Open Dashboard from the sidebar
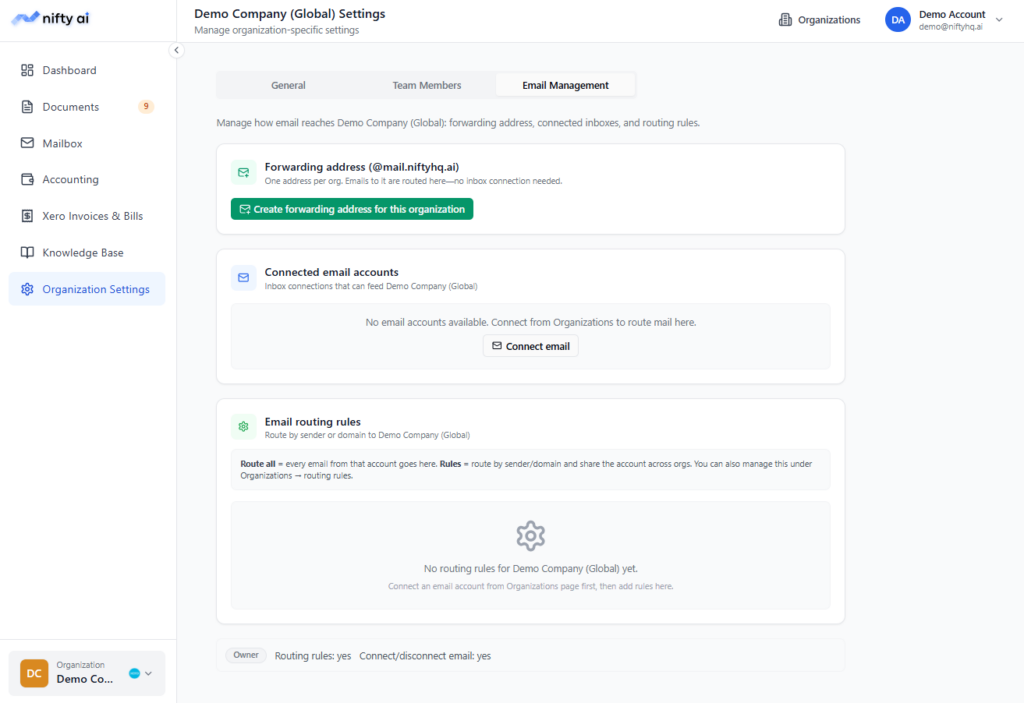Viewport: 1024px width, 703px height. click(87, 70)
